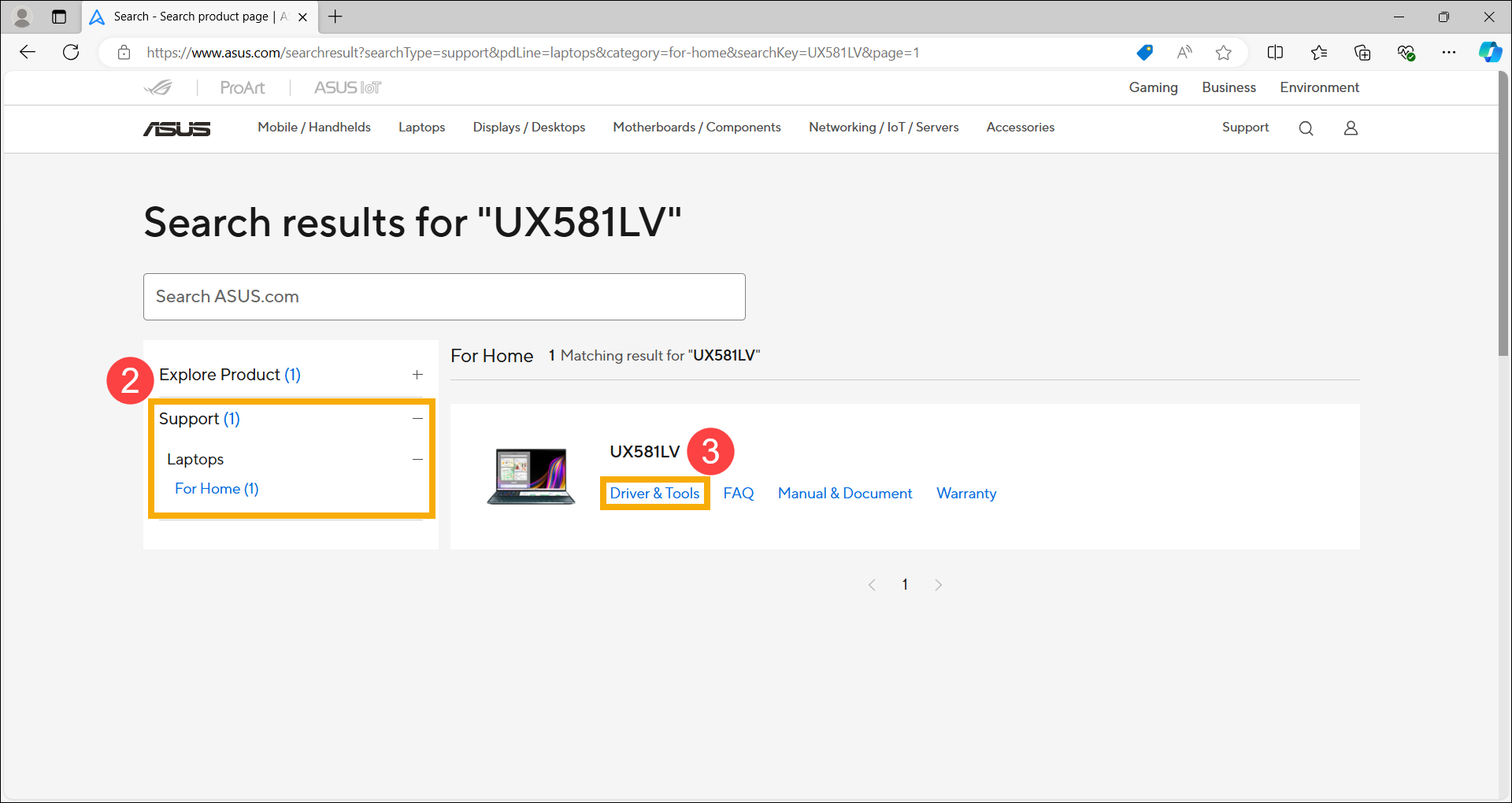Viewport: 1512px width, 803px height.
Task: Open the FAQ link for UX581LV
Action: 739,494
